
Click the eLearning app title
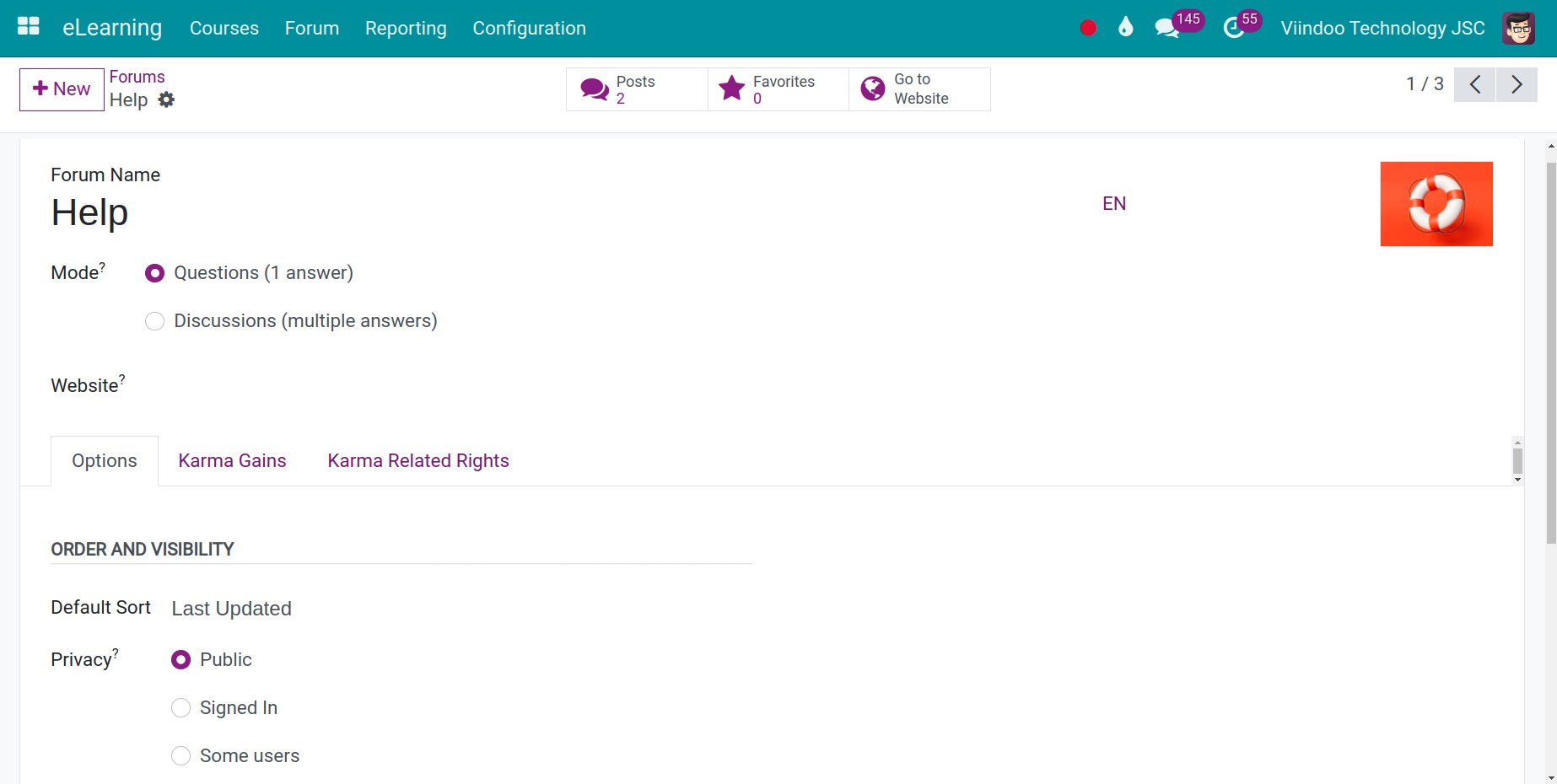click(x=112, y=28)
